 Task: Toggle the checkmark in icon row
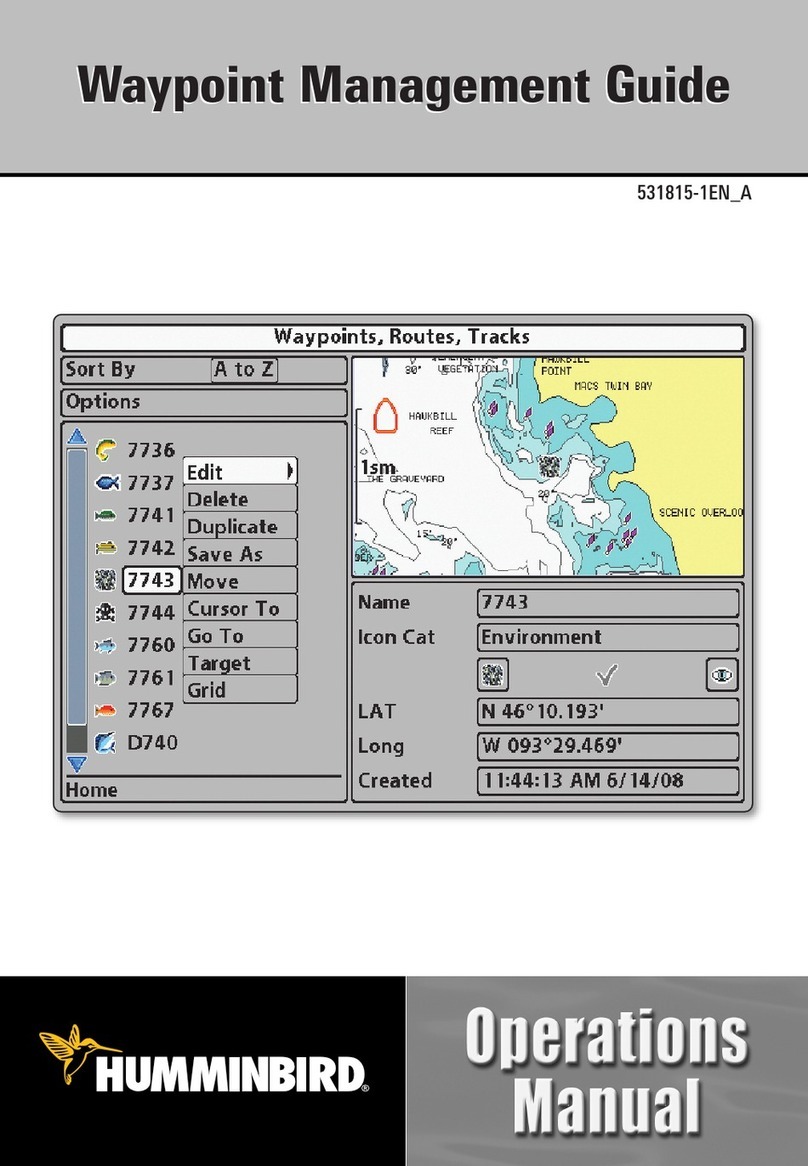[x=607, y=674]
